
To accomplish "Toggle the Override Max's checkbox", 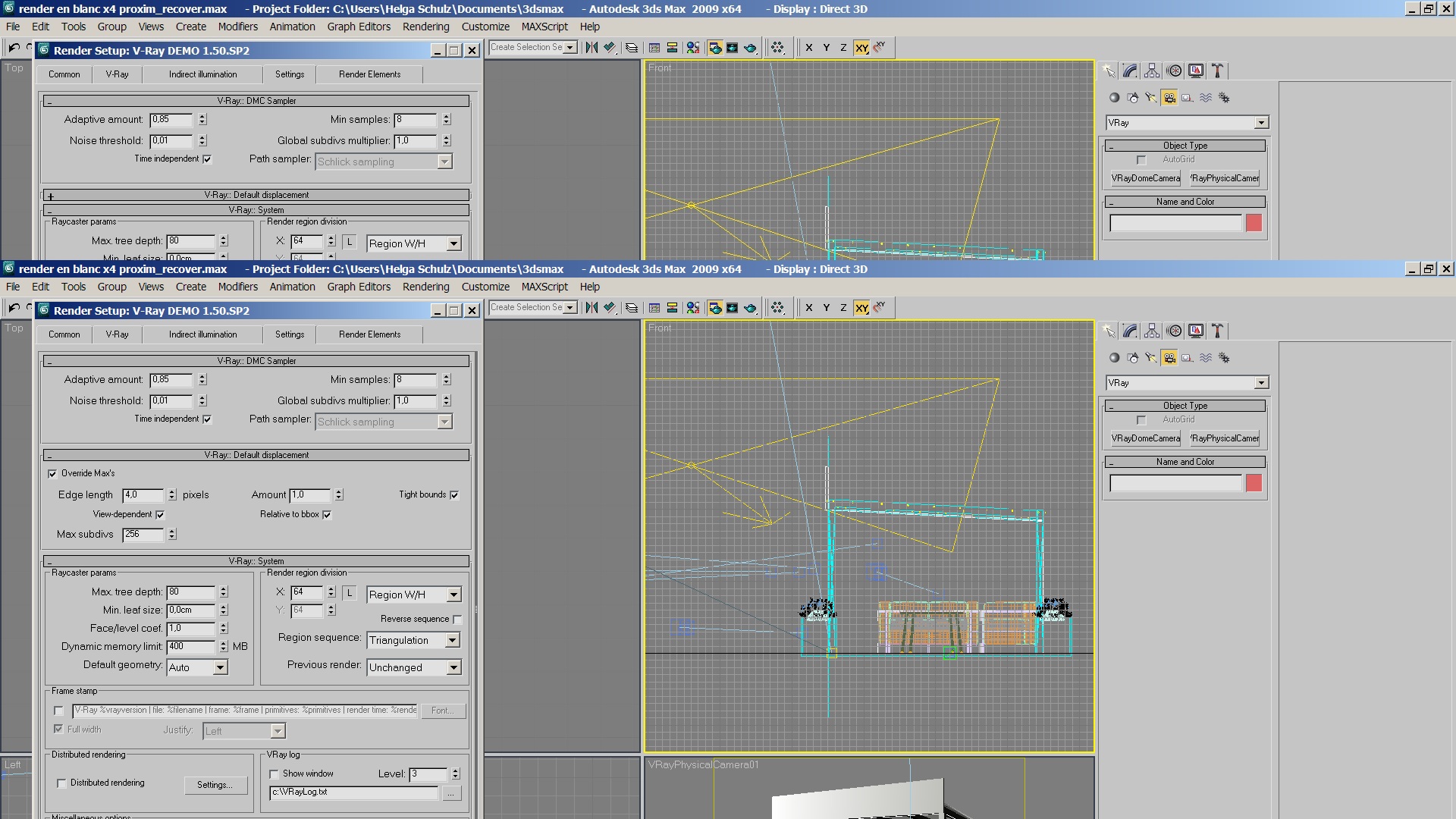I will click(x=52, y=474).
